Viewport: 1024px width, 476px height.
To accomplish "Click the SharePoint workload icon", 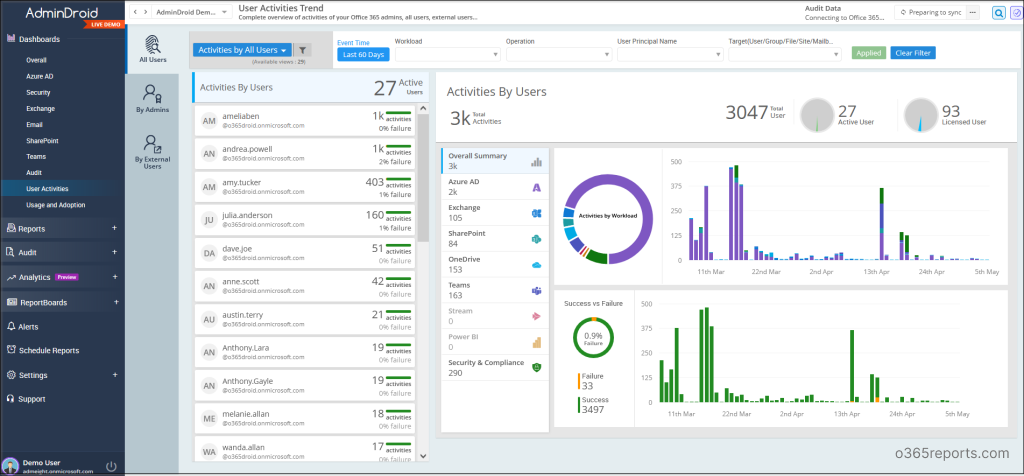I will click(x=537, y=239).
